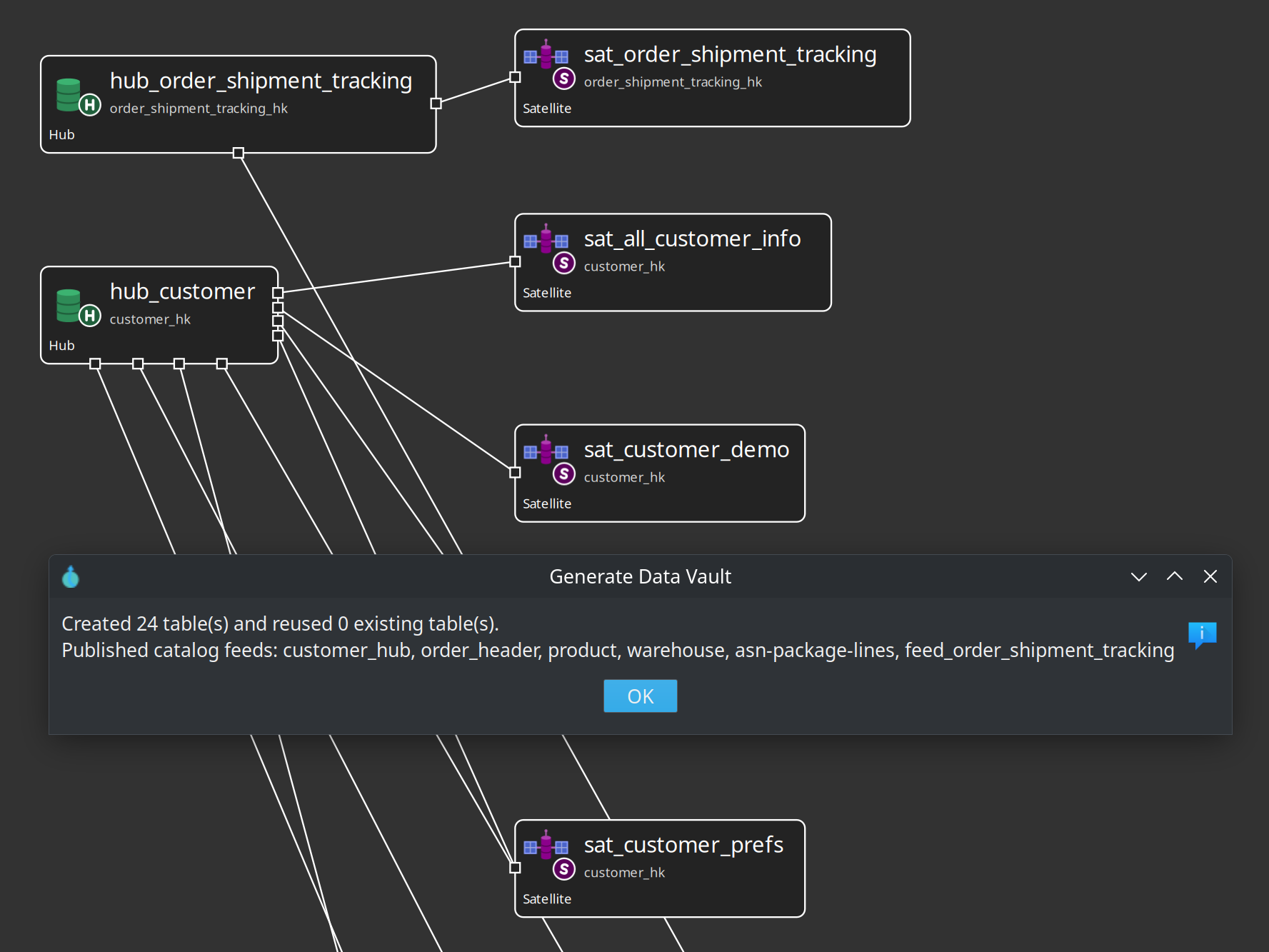The width and height of the screenshot is (1269, 952).
Task: Click the Hub label in hub_customer node
Action: 61,345
